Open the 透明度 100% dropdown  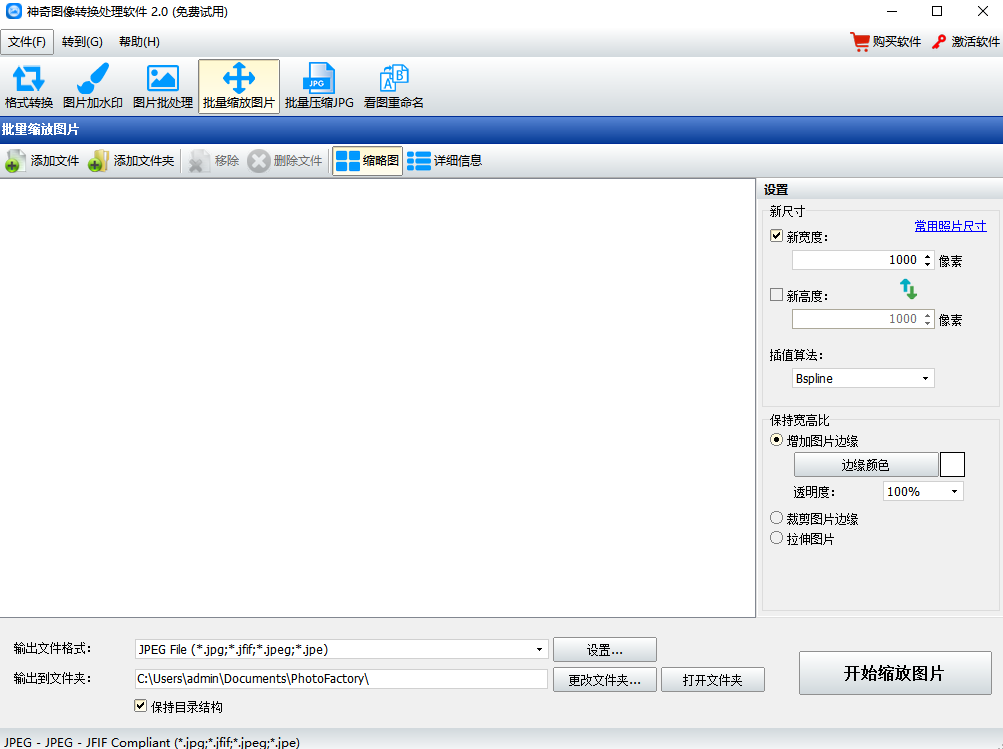tap(923, 491)
